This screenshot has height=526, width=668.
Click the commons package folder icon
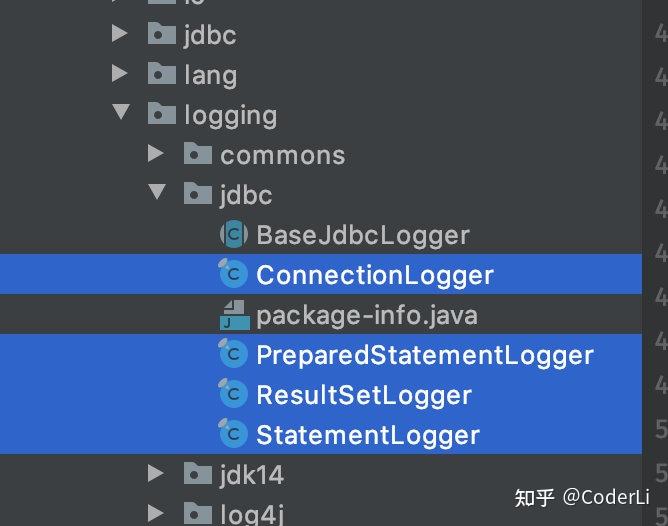(197, 154)
